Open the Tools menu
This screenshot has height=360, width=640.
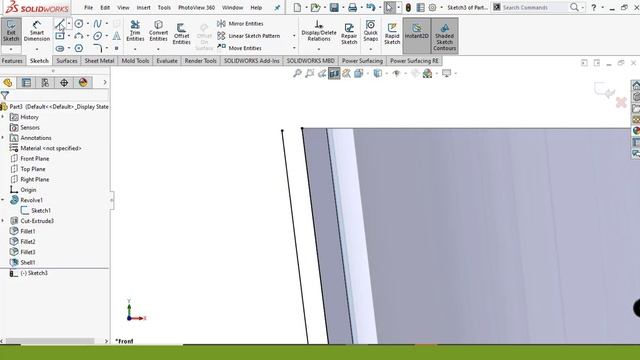164,7
